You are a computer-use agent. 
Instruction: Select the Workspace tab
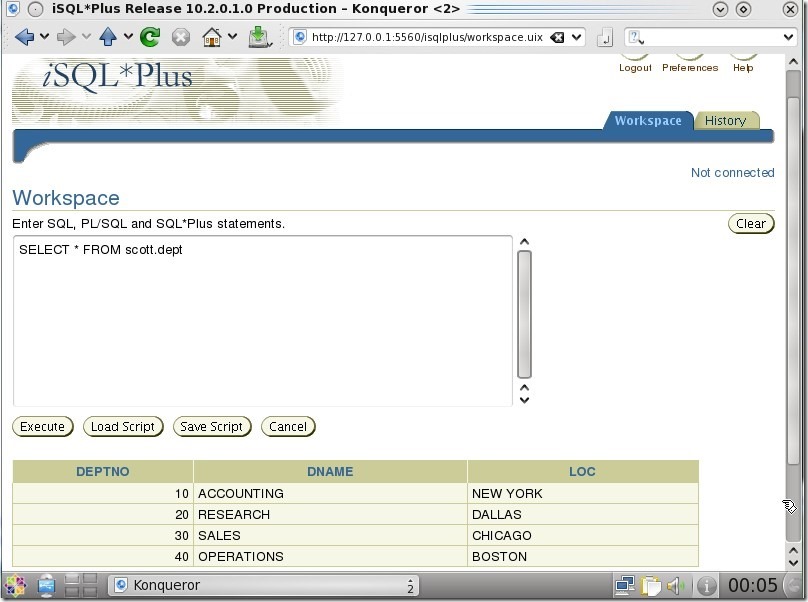point(647,121)
